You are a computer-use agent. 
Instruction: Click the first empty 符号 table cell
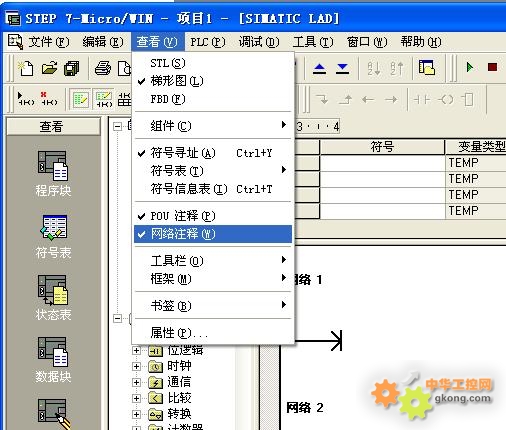click(382, 163)
